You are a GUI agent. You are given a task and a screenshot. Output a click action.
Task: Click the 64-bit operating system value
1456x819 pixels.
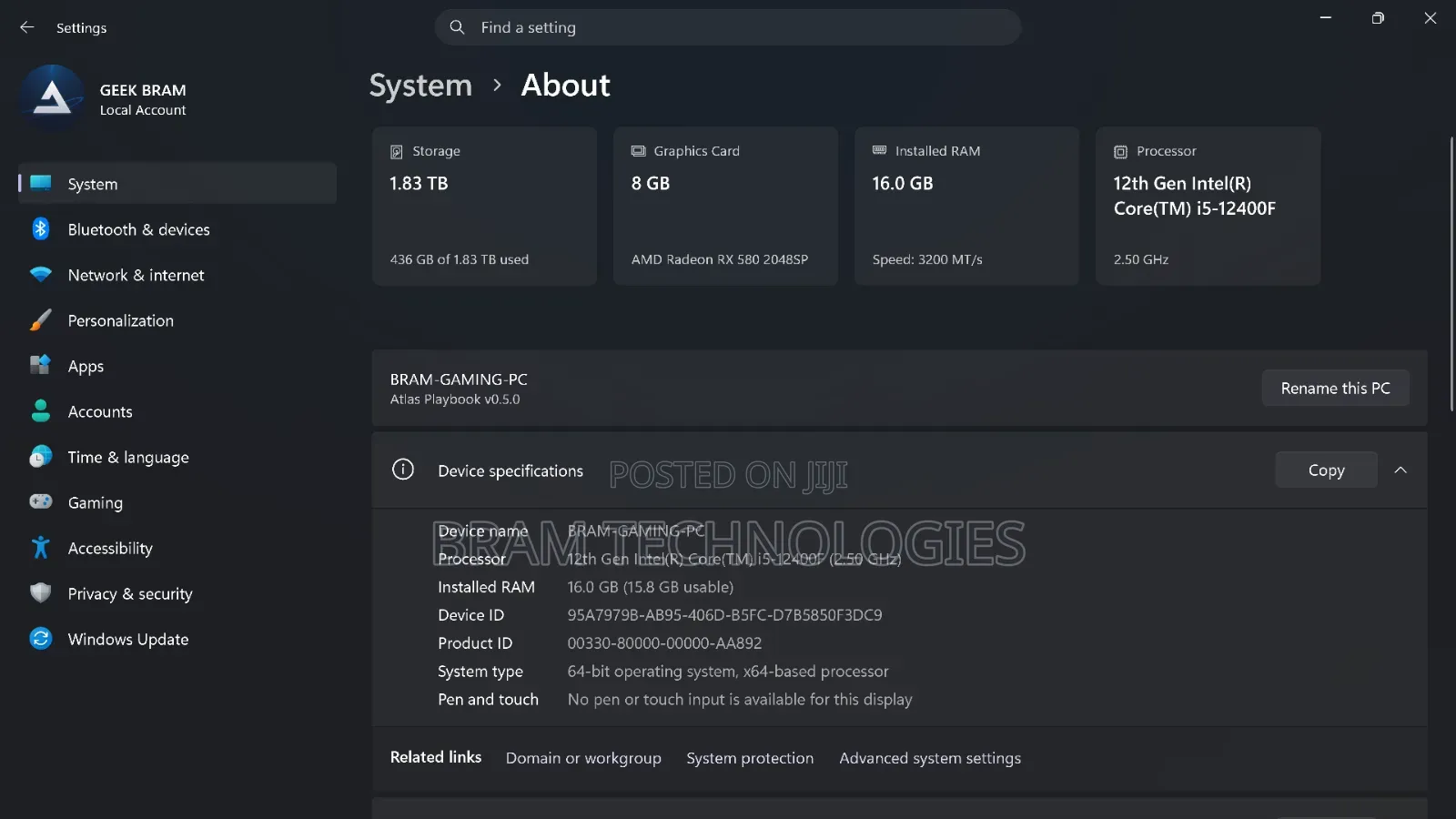pos(728,672)
